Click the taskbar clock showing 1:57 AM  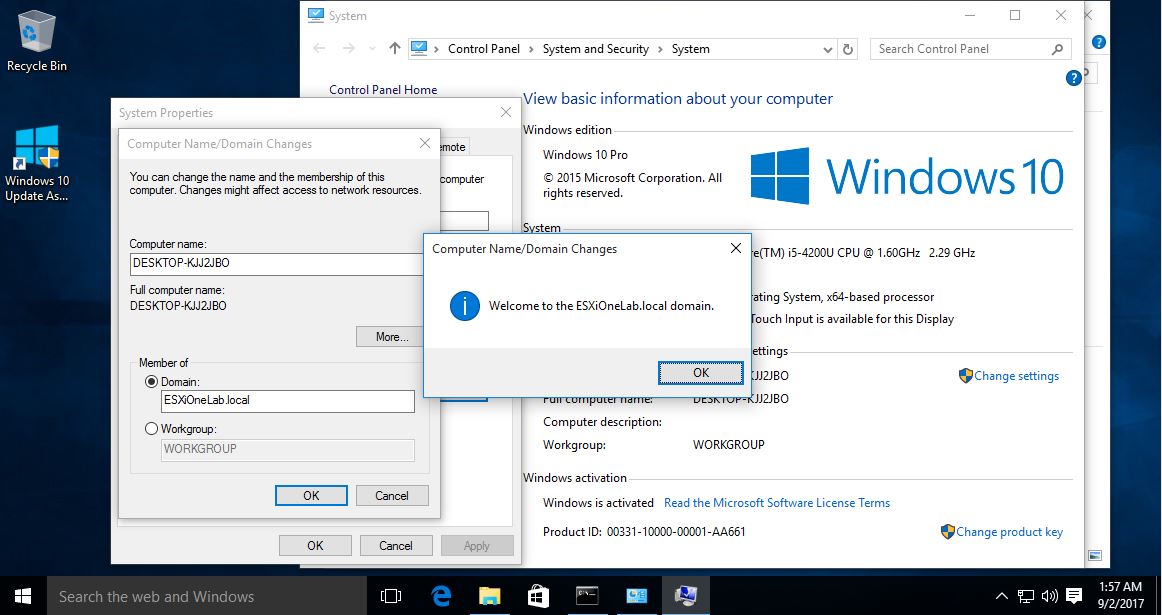coord(1120,596)
